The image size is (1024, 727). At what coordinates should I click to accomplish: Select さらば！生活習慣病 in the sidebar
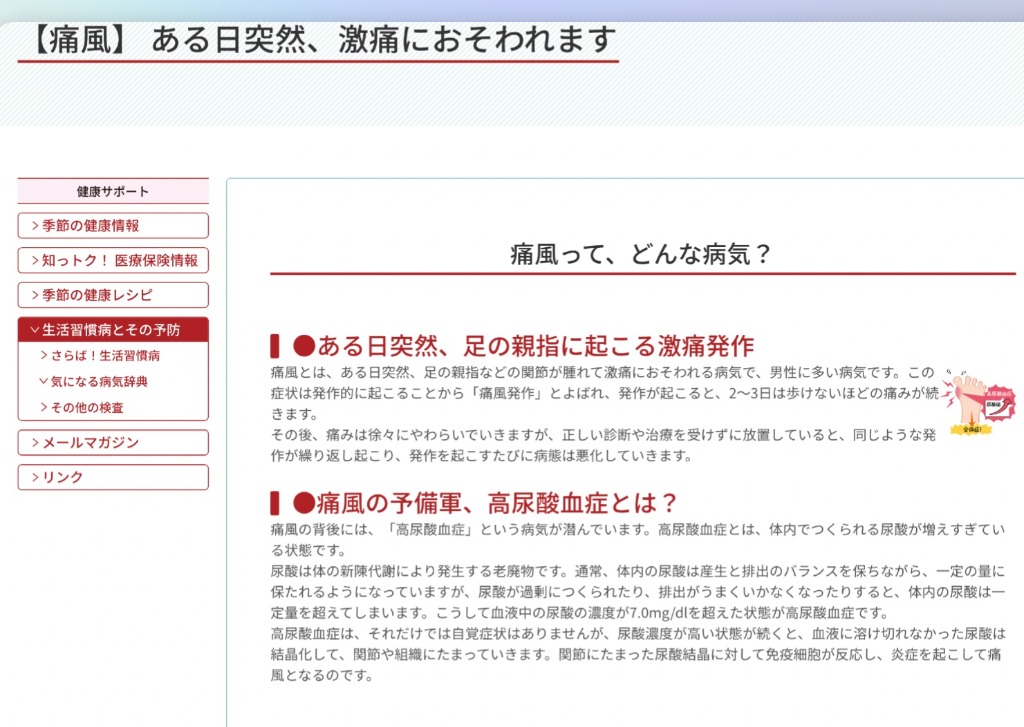tap(106, 355)
